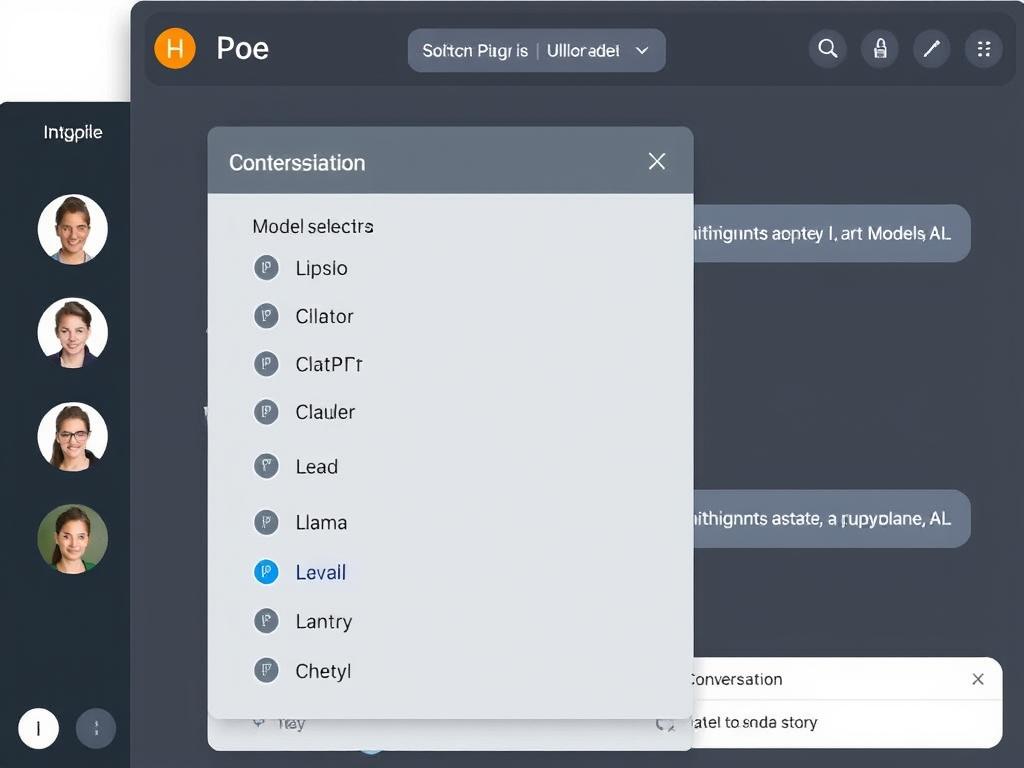Viewport: 1024px width, 768px height.
Task: Select the Cllator model
Action: [325, 316]
